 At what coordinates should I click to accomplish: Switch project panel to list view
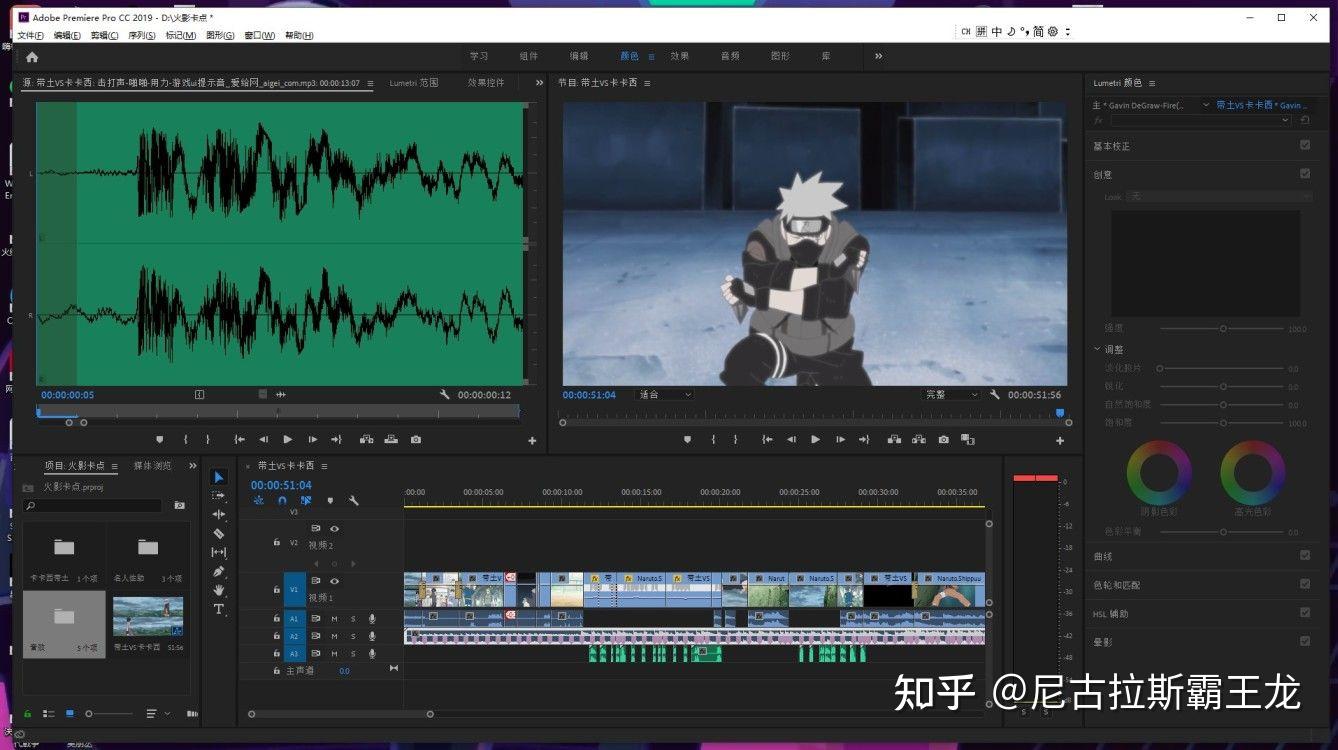point(48,713)
